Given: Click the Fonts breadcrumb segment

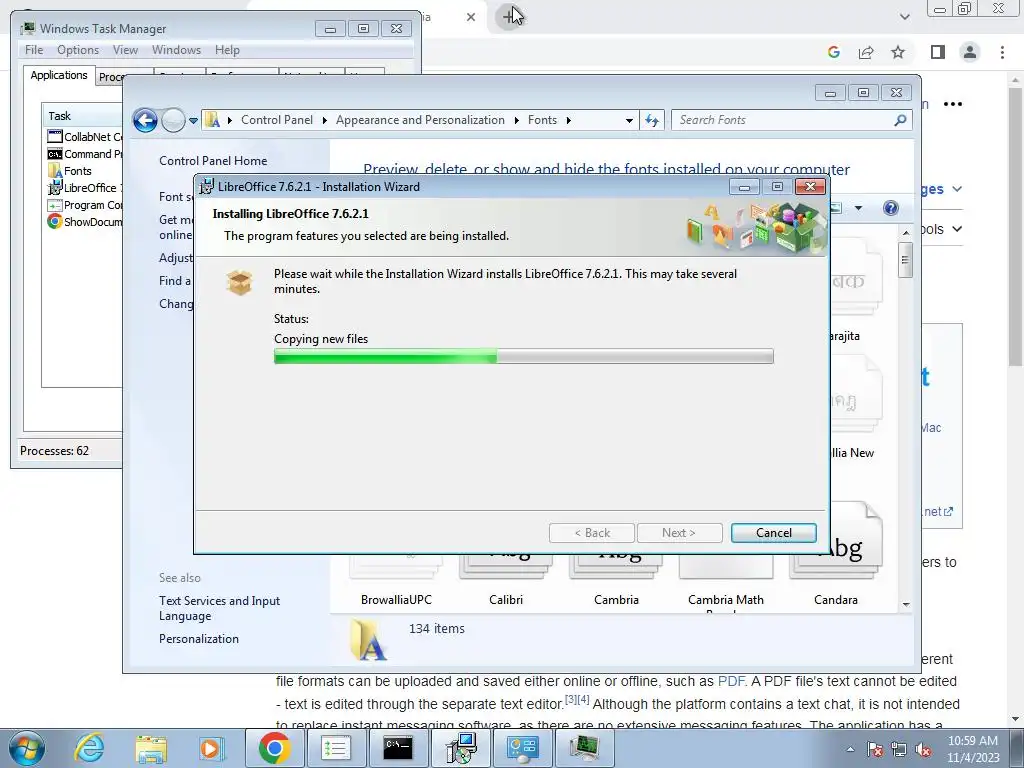Looking at the screenshot, I should click(542, 120).
